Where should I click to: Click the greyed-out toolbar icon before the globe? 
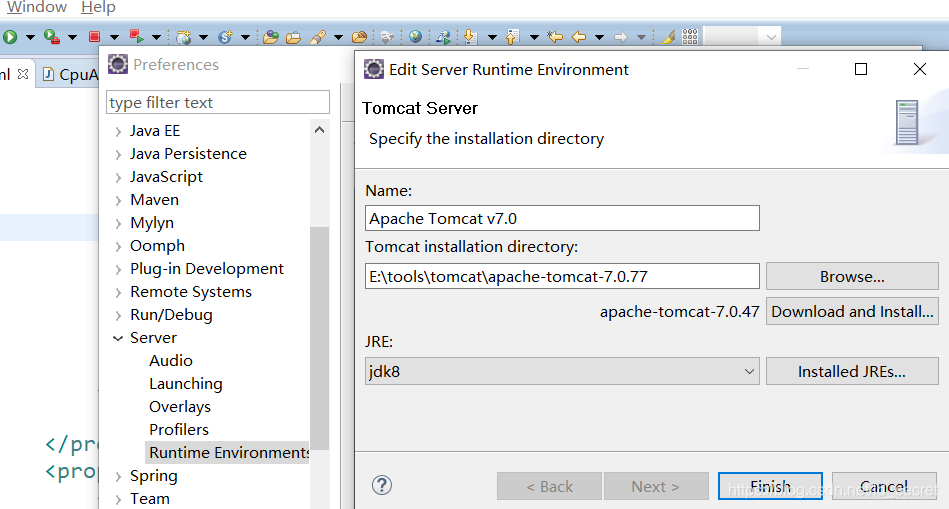(x=388, y=38)
